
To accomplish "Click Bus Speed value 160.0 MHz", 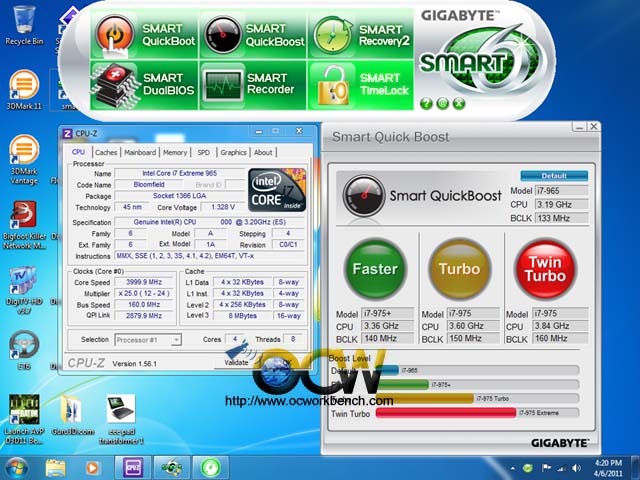I will (144, 304).
